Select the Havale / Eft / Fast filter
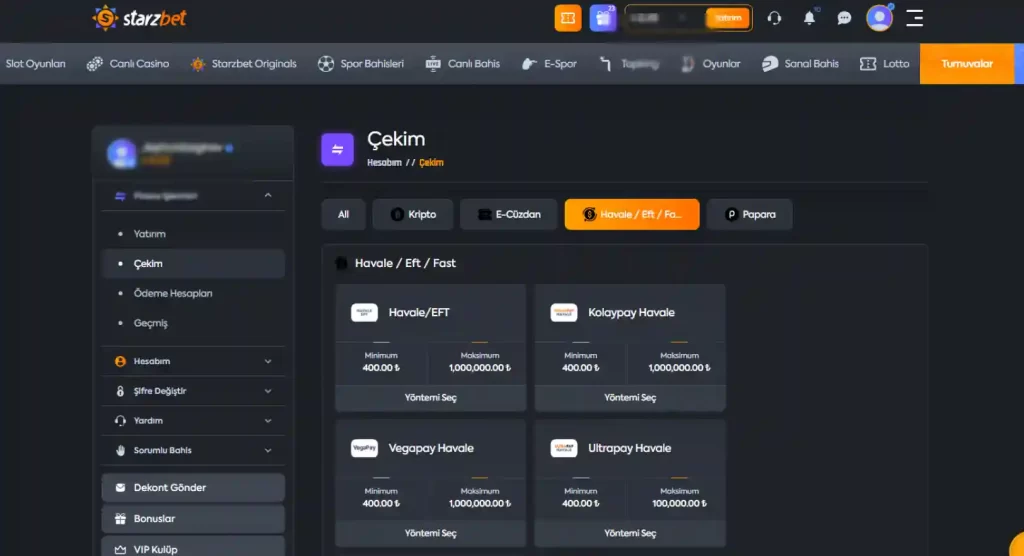Image resolution: width=1024 pixels, height=556 pixels. tap(632, 214)
